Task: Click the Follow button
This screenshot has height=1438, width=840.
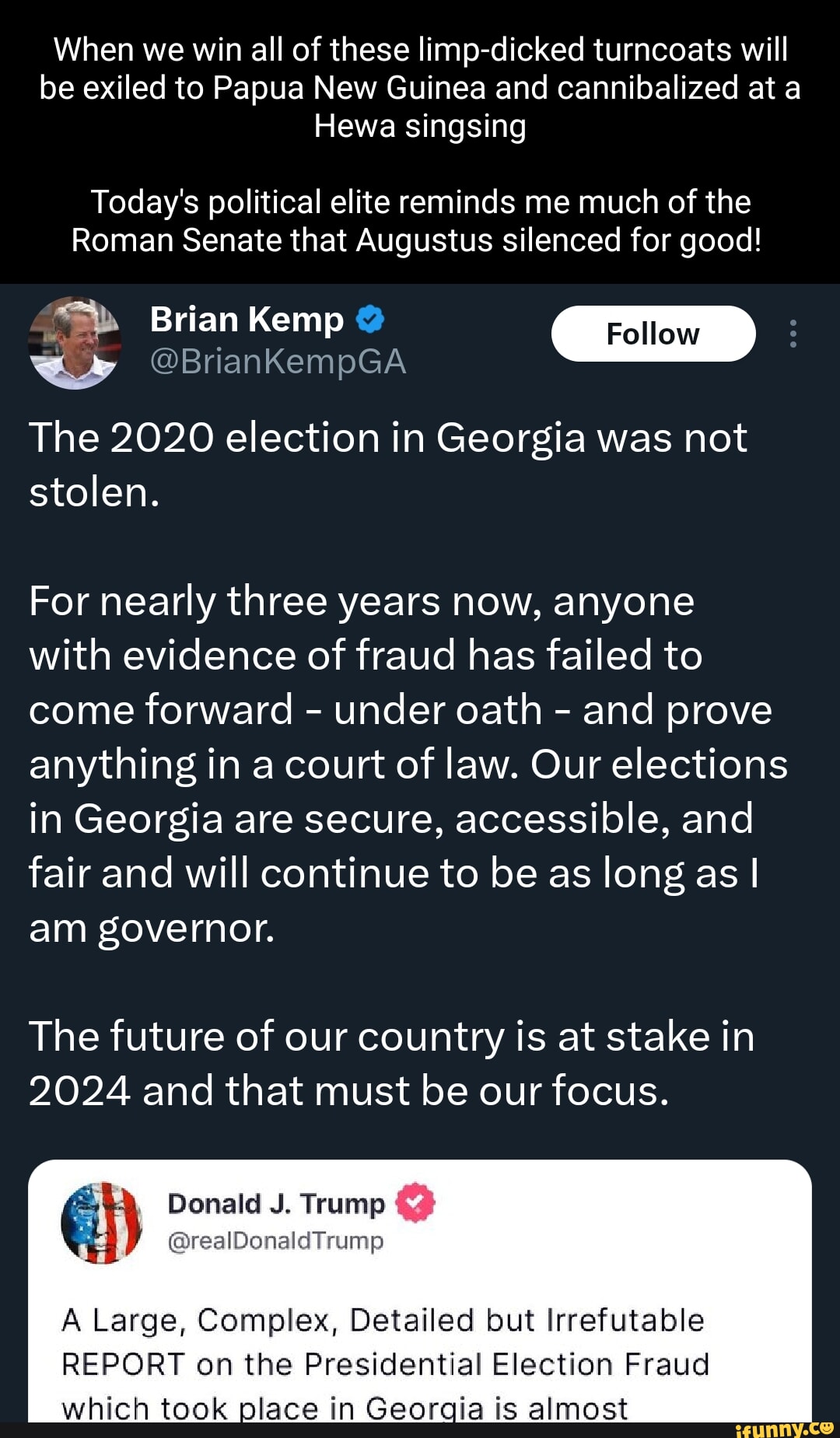Action: 653,334
